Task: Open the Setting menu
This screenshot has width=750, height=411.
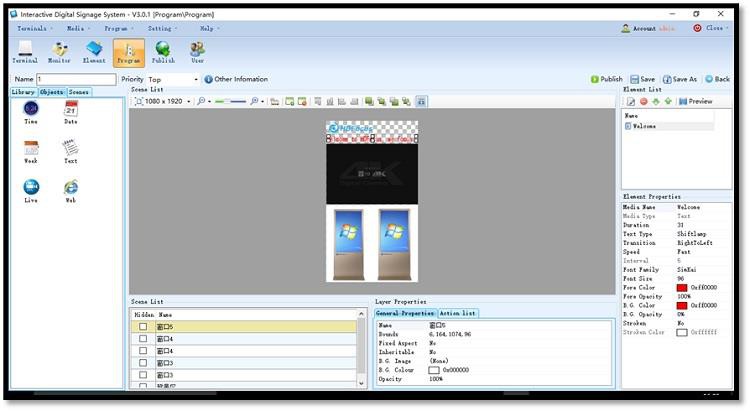Action: (162, 29)
